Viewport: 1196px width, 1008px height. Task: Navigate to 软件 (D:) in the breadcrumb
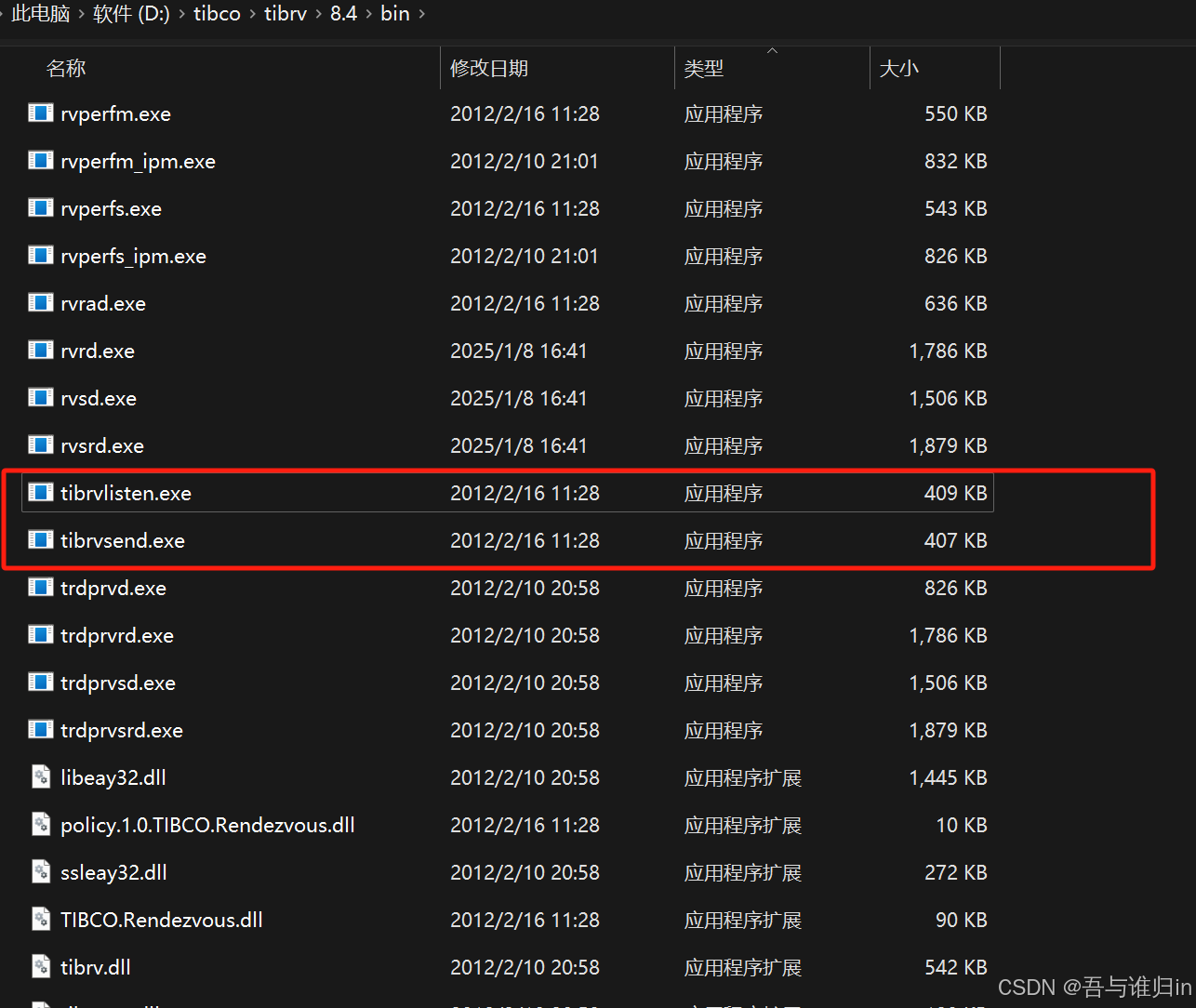click(131, 14)
